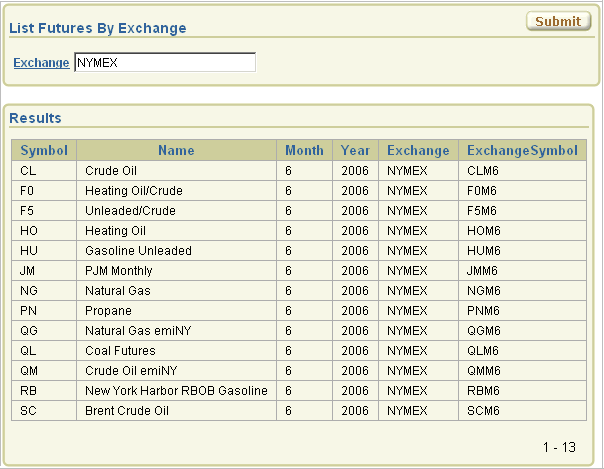Select the PJM Monthly name cell
Image resolution: width=604 pixels, height=469 pixels.
tap(176, 271)
